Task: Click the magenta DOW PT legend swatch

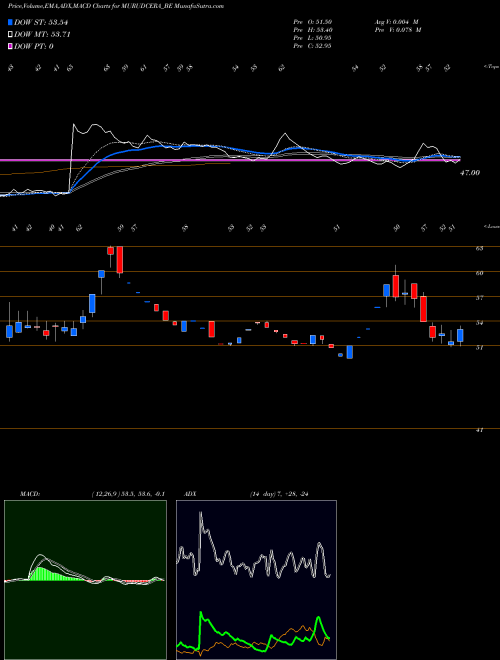Action: click(x=11, y=46)
